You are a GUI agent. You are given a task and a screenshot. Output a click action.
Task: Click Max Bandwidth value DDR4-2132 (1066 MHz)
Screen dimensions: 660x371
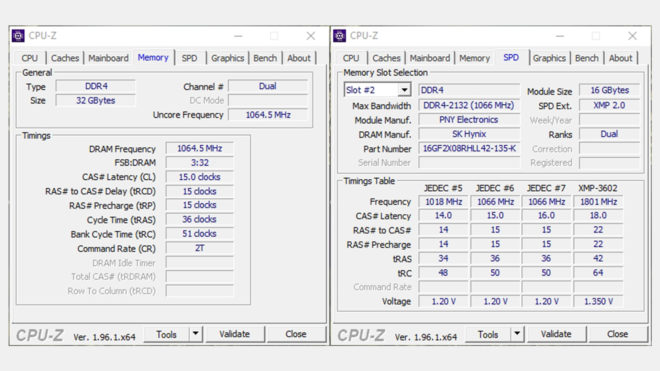tap(469, 106)
